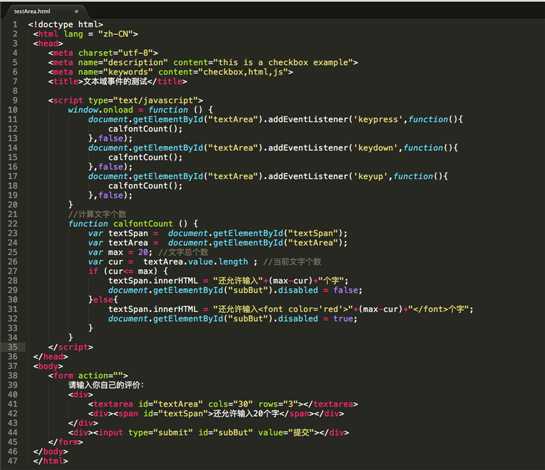Image resolution: width=545 pixels, height=470 pixels.
Task: Click the var max = 20 statement
Action: [120, 252]
